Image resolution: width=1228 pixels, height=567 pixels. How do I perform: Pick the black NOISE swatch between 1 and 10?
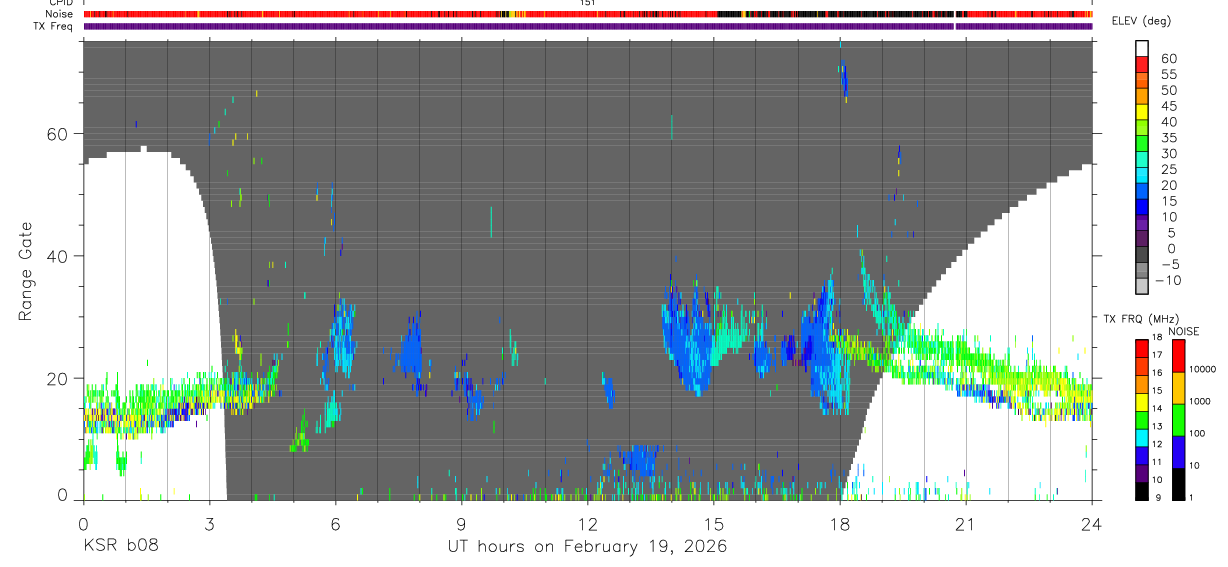[1177, 482]
